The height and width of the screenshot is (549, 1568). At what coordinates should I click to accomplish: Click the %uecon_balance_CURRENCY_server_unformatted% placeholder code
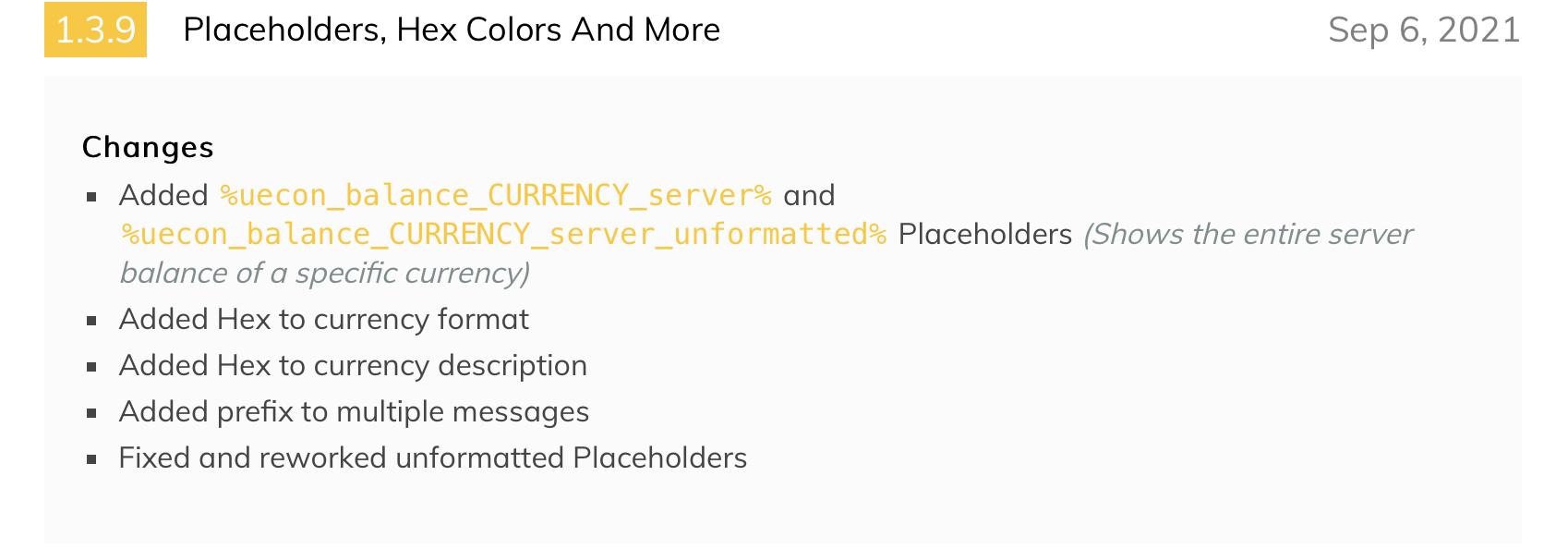coord(503,234)
